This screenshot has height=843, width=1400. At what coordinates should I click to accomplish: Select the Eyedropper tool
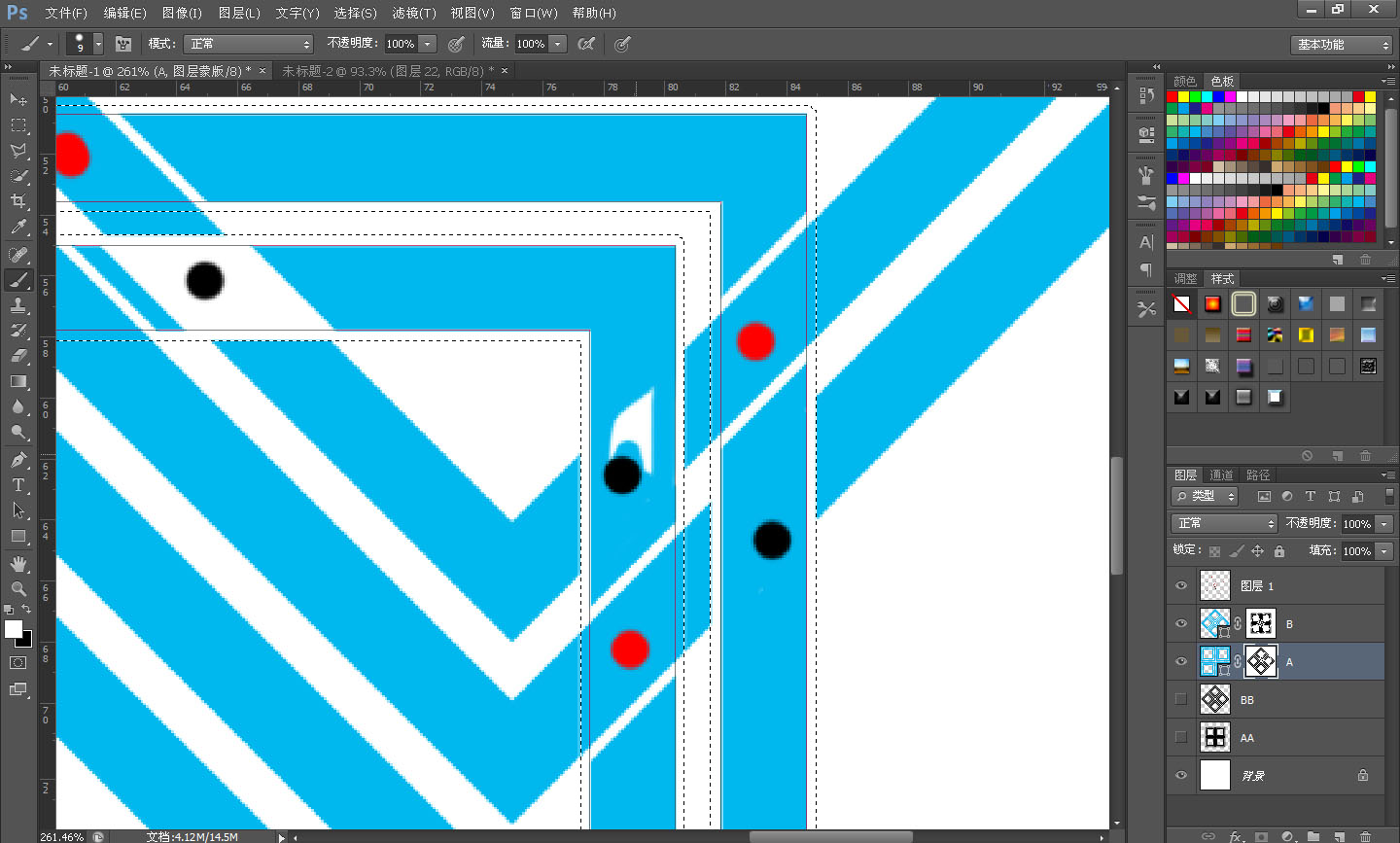(x=18, y=228)
